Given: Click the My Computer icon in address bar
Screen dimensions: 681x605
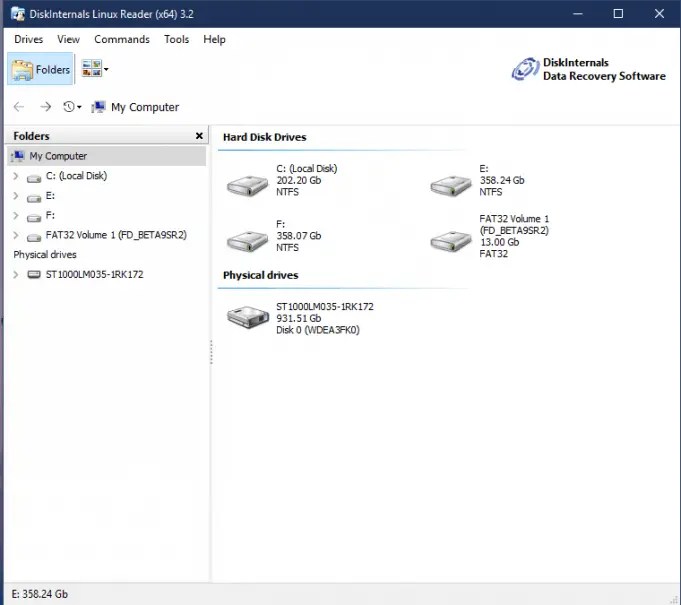Looking at the screenshot, I should click(x=98, y=107).
